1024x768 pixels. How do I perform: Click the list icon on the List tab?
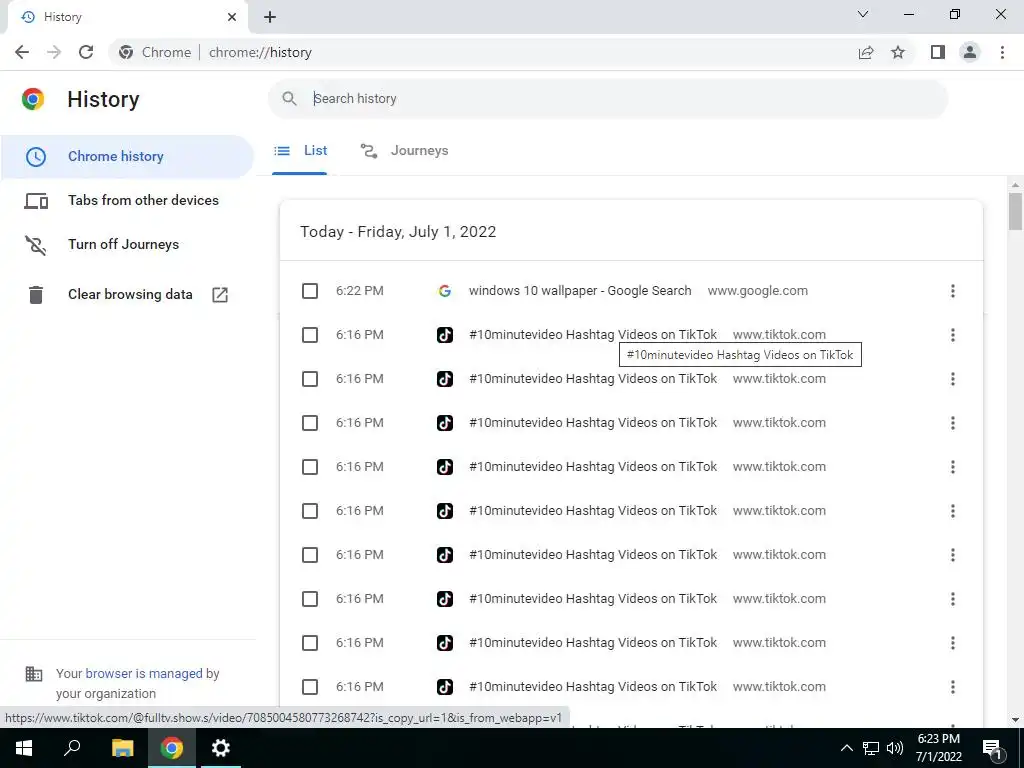point(282,151)
